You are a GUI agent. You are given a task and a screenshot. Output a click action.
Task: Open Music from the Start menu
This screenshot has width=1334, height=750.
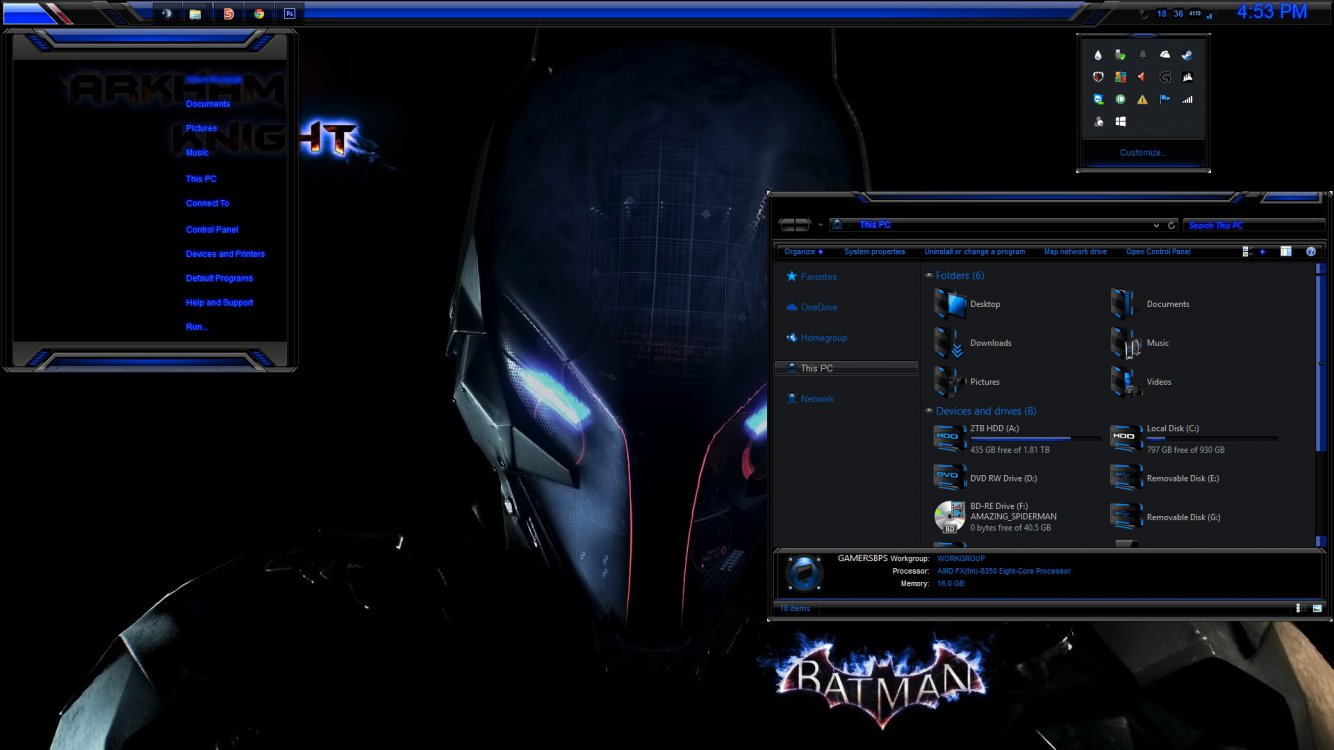[x=197, y=153]
